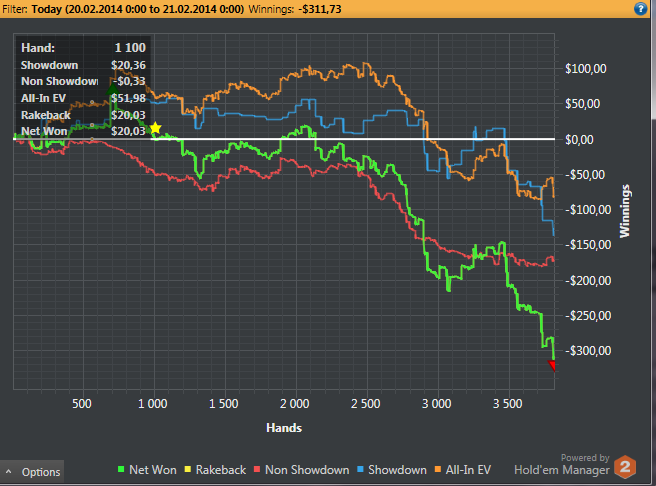Click the green triangle high-point marker
656x486 pixels.
pos(113,90)
